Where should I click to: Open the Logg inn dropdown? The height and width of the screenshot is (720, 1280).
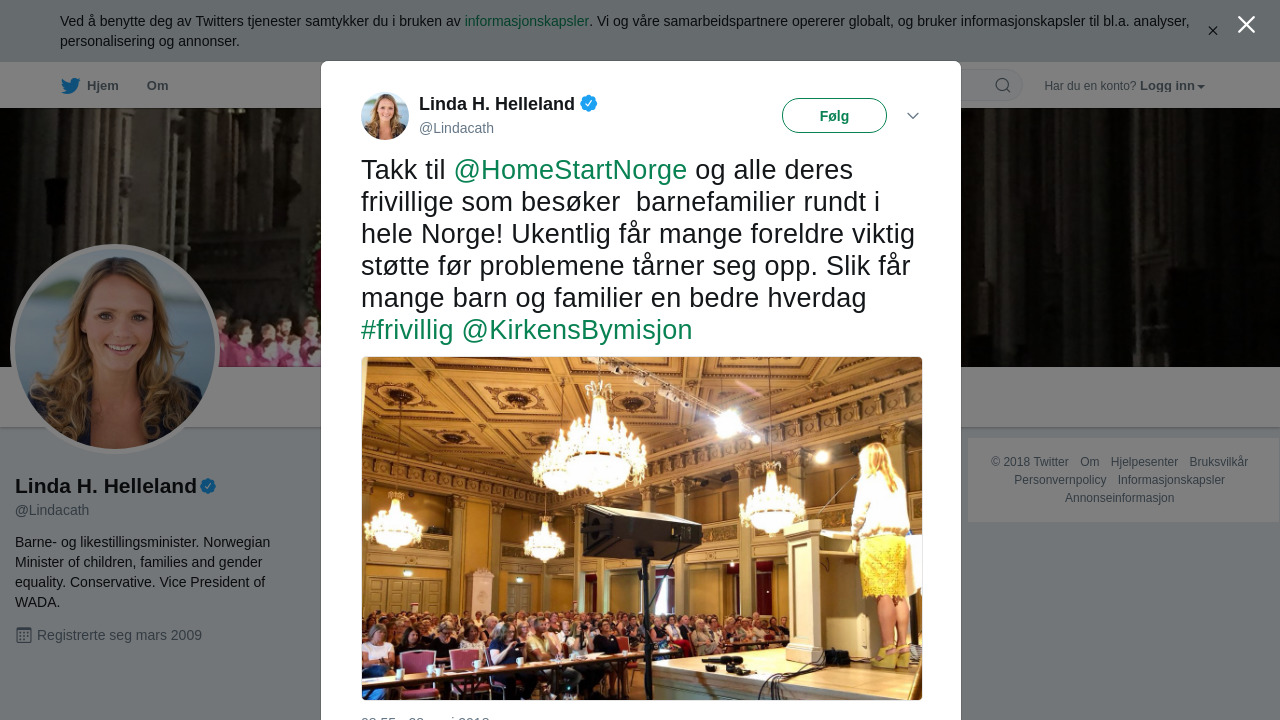click(1172, 86)
